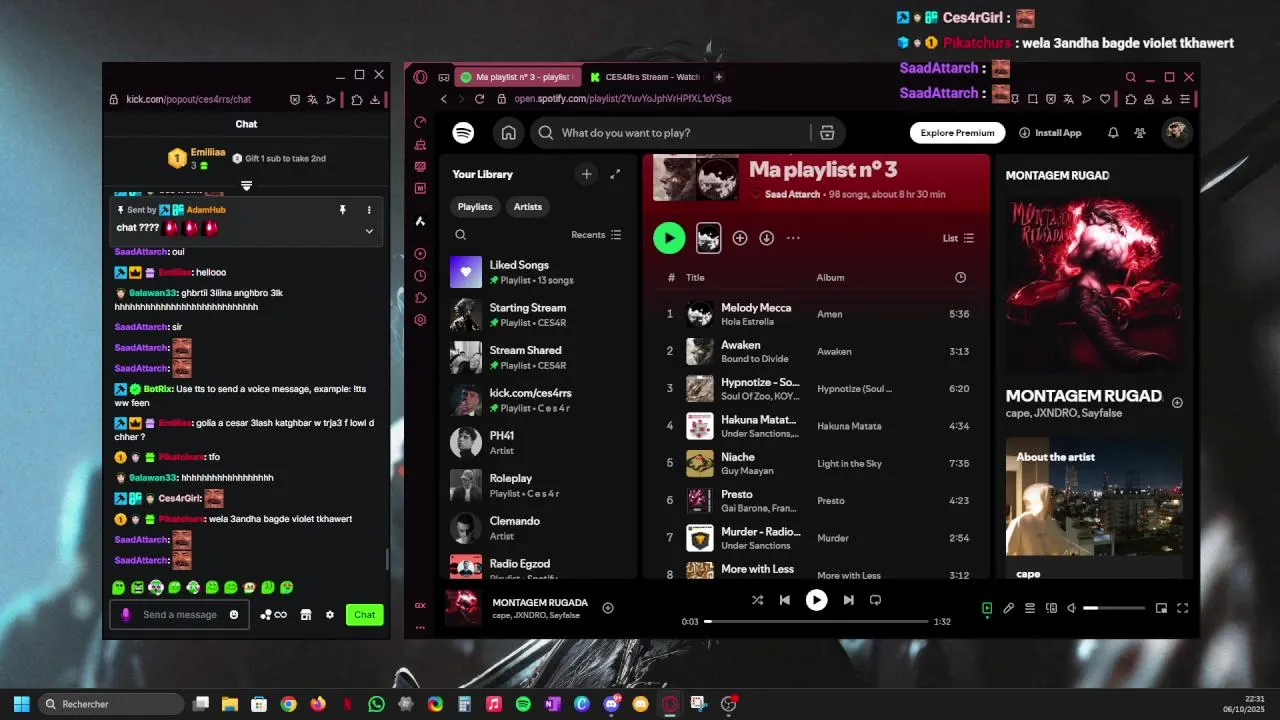Skip to the previous track
1280x720 pixels.
(785, 600)
